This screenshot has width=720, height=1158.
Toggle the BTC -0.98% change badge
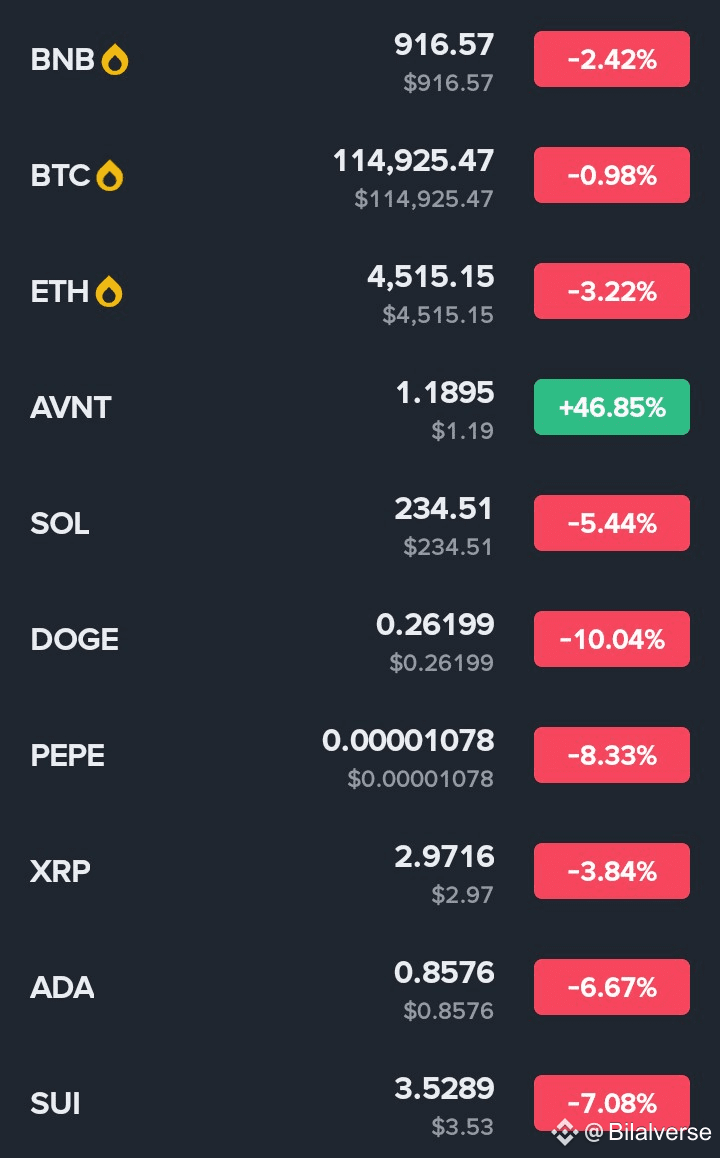[611, 175]
